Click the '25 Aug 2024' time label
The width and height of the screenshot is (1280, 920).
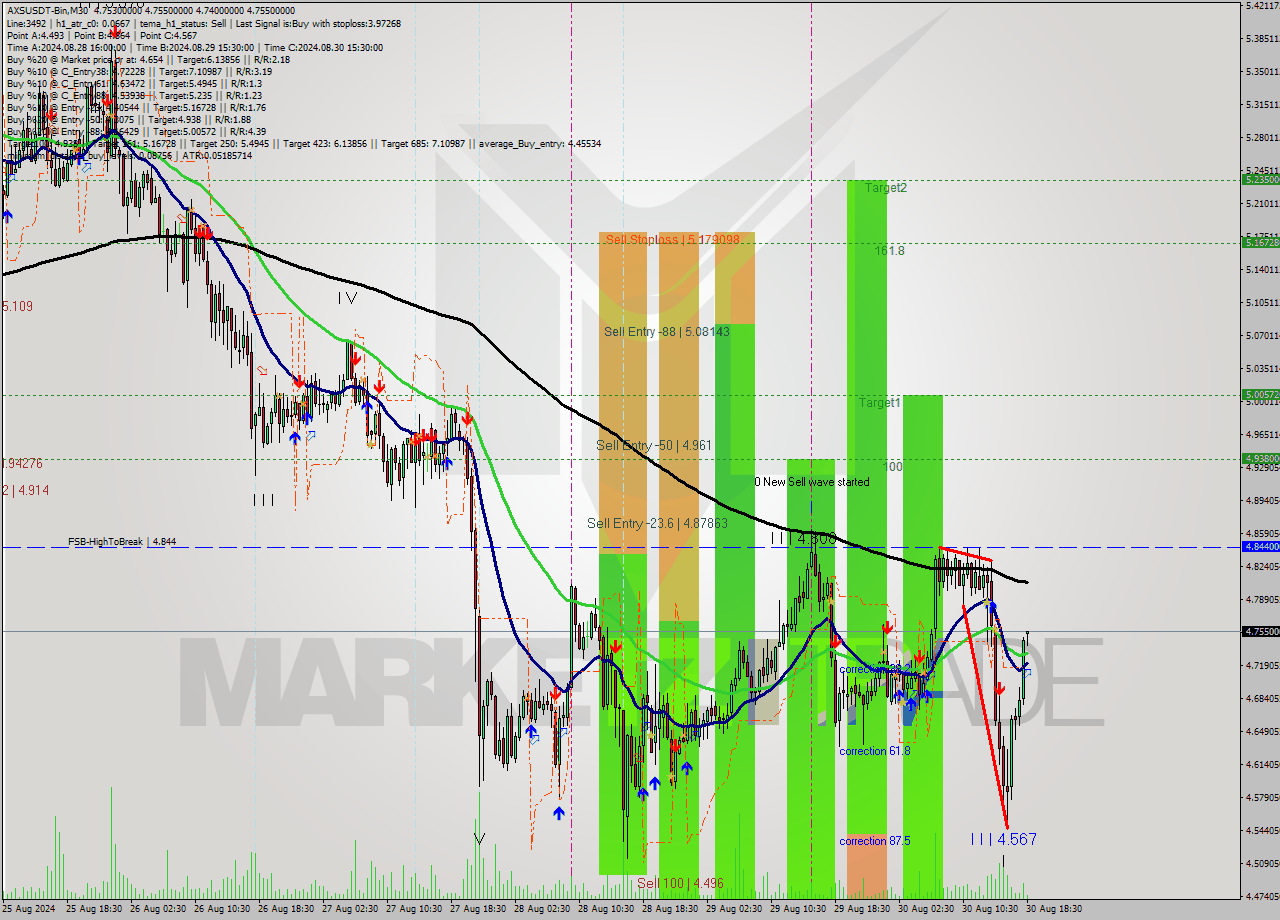coord(30,910)
